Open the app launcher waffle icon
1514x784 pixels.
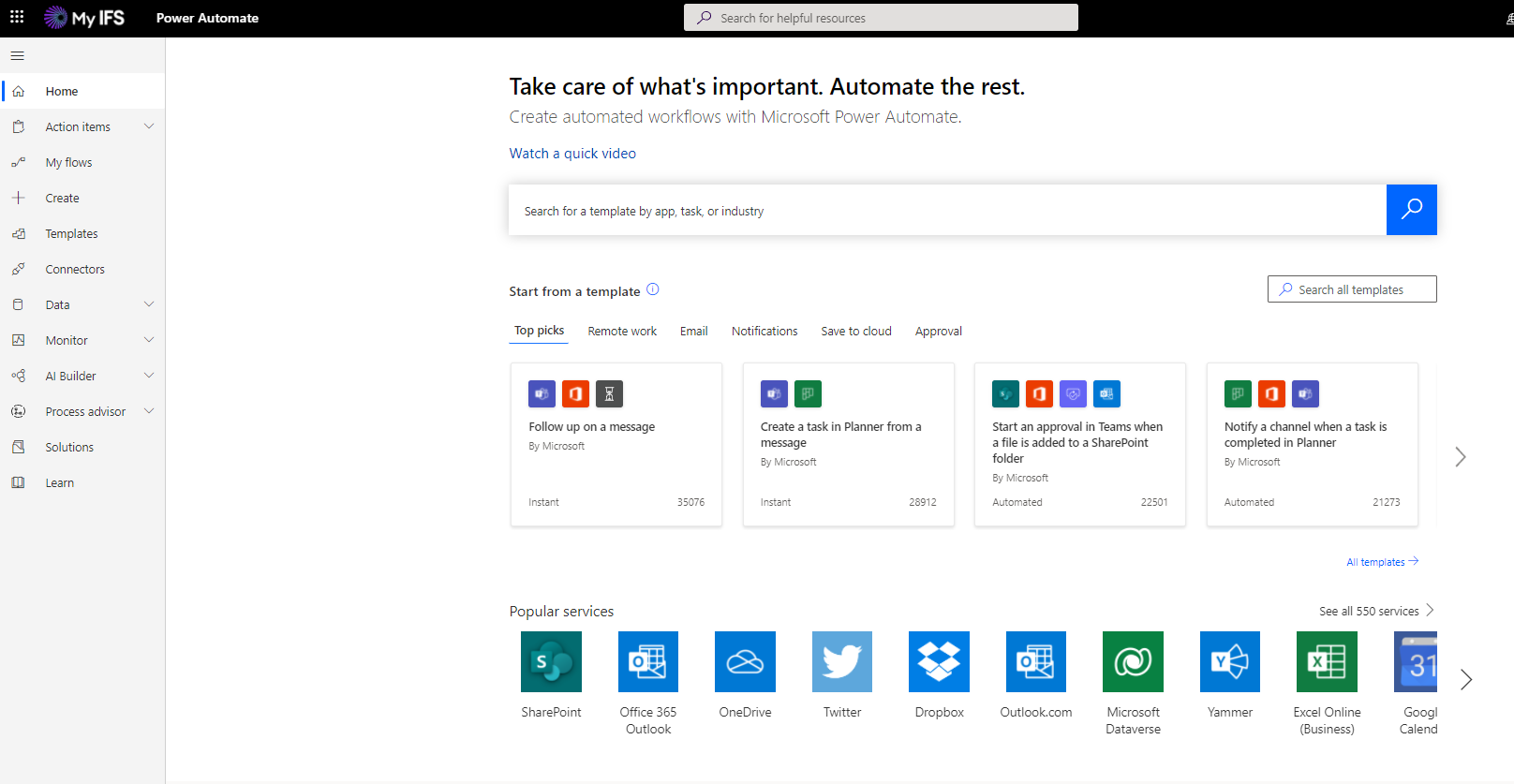(17, 17)
